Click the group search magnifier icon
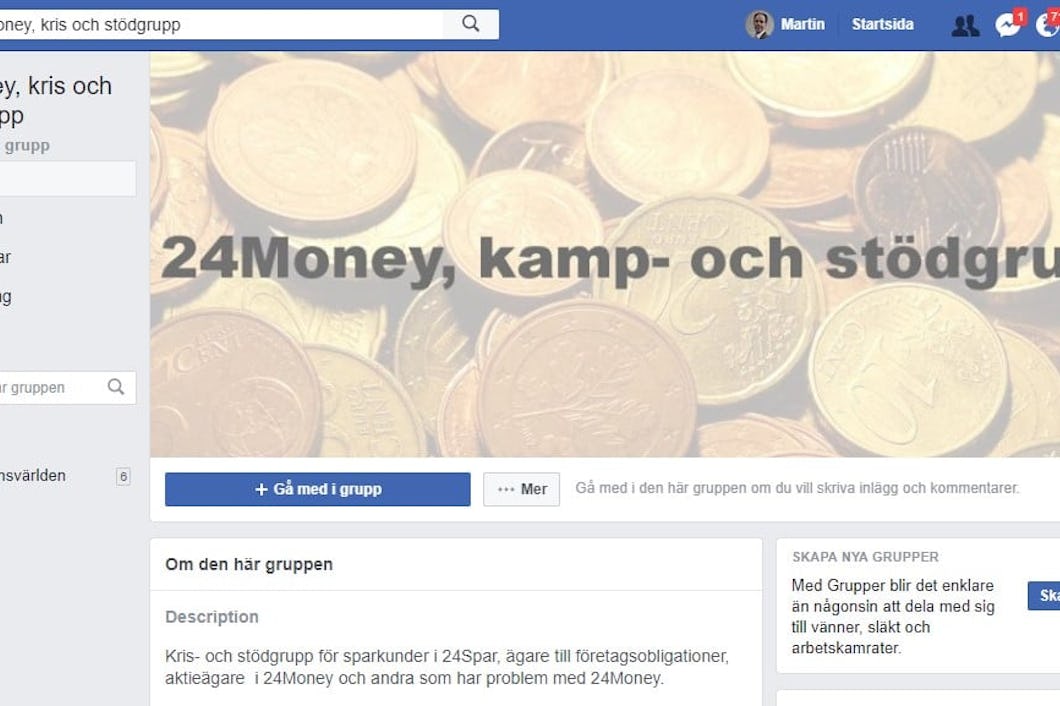Screen dimensions: 1060x706 pos(116,387)
